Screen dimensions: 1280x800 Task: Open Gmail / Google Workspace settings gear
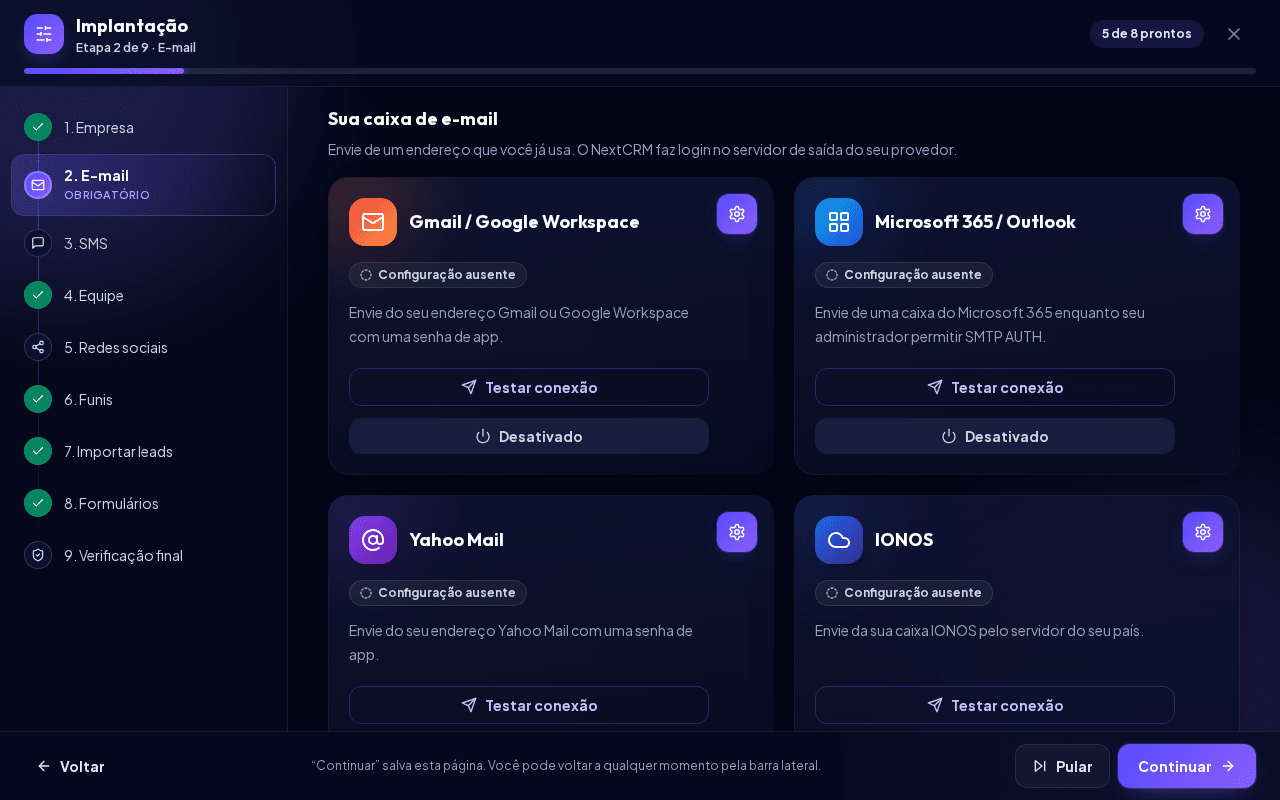(x=737, y=214)
